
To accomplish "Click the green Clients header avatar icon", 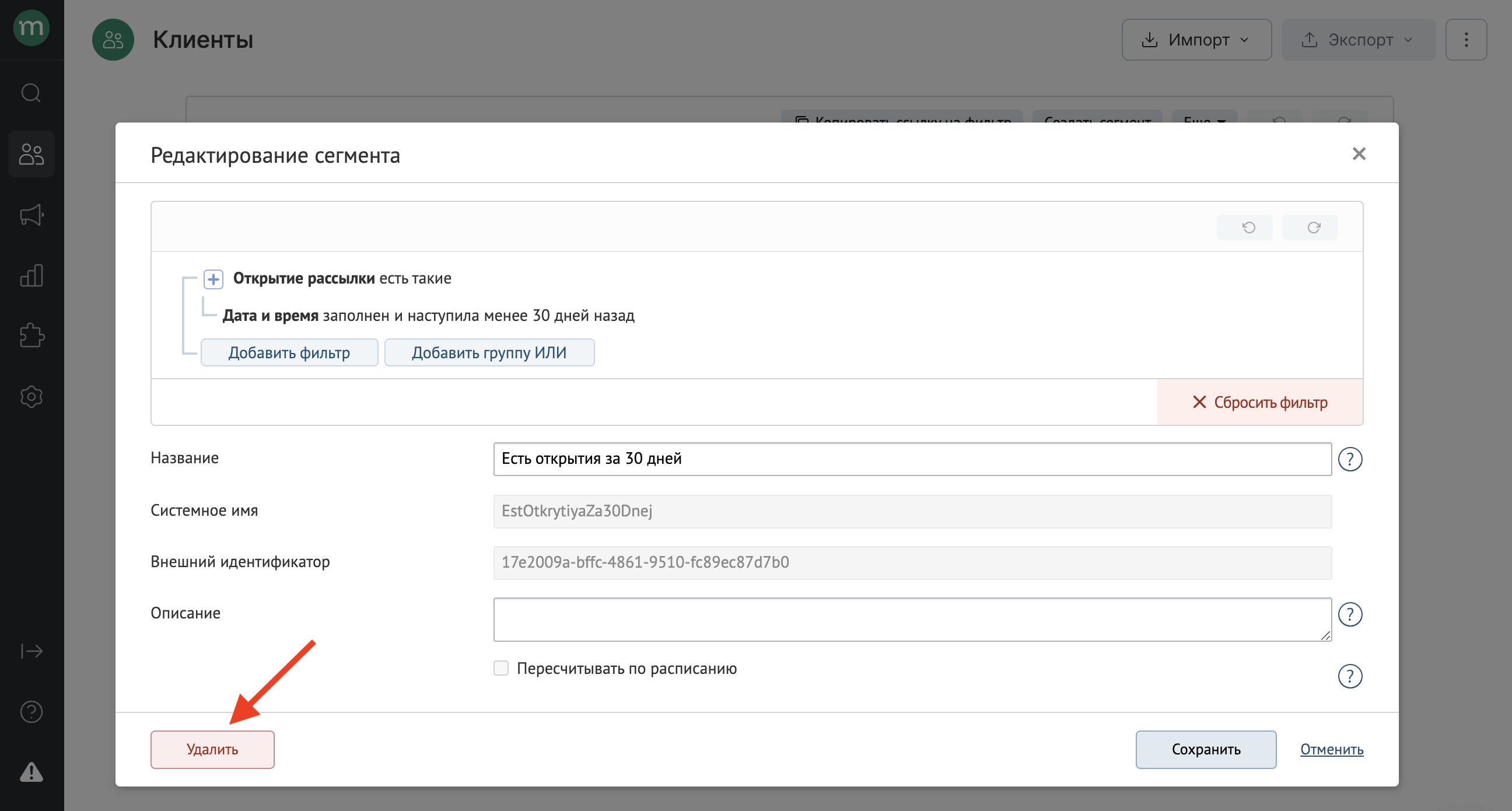I will (113, 39).
